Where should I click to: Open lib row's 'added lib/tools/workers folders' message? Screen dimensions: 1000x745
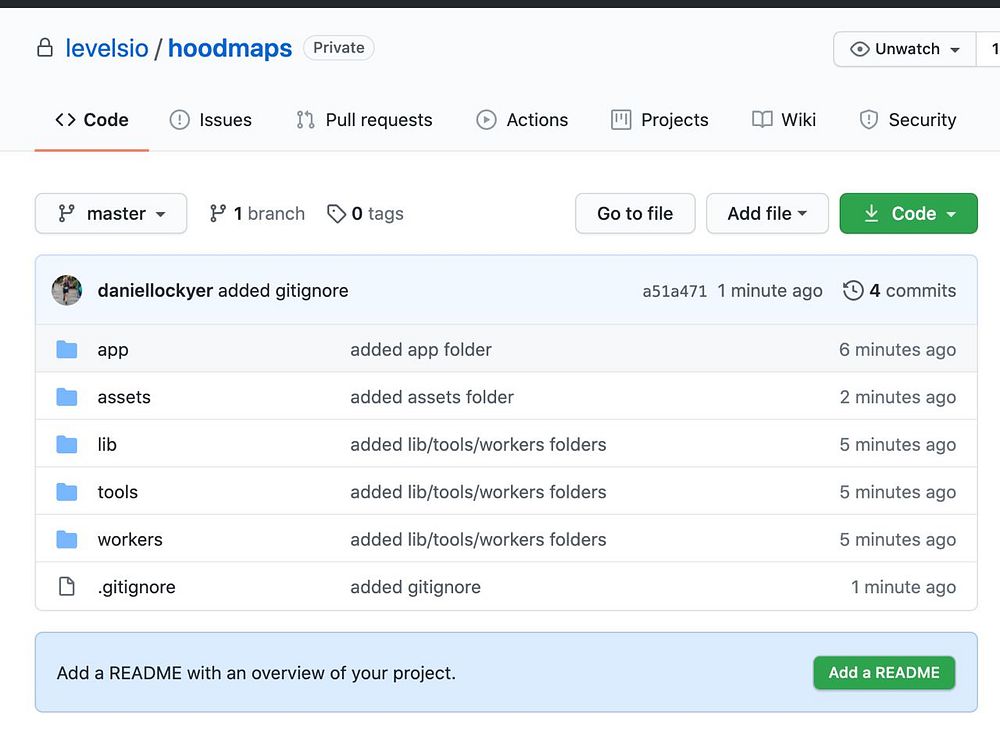click(478, 445)
